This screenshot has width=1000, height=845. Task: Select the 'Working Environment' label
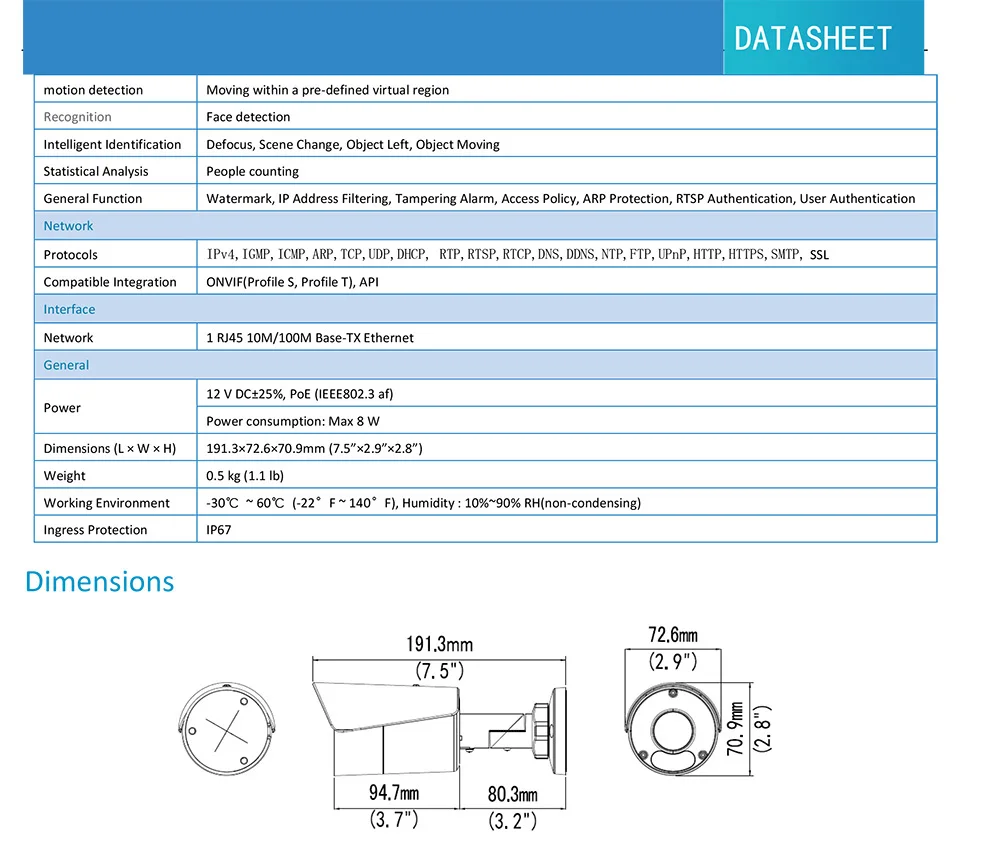pyautogui.click(x=107, y=503)
